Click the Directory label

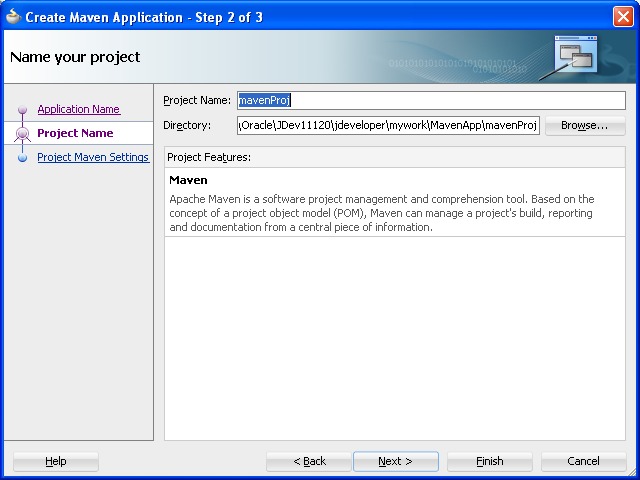[187, 125]
